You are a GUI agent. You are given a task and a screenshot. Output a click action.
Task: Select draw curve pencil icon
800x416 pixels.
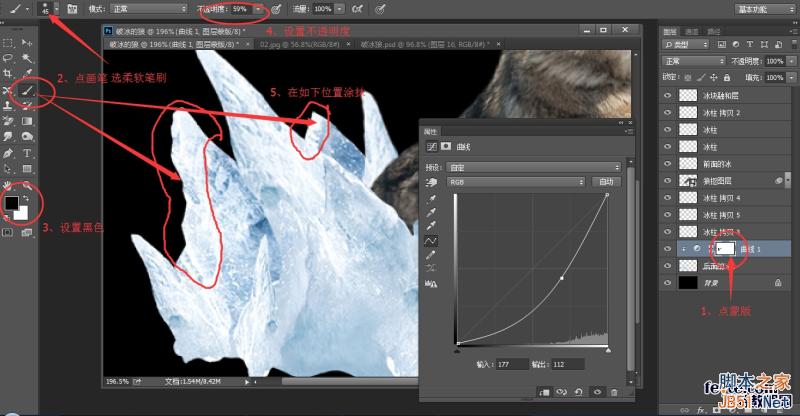431,254
